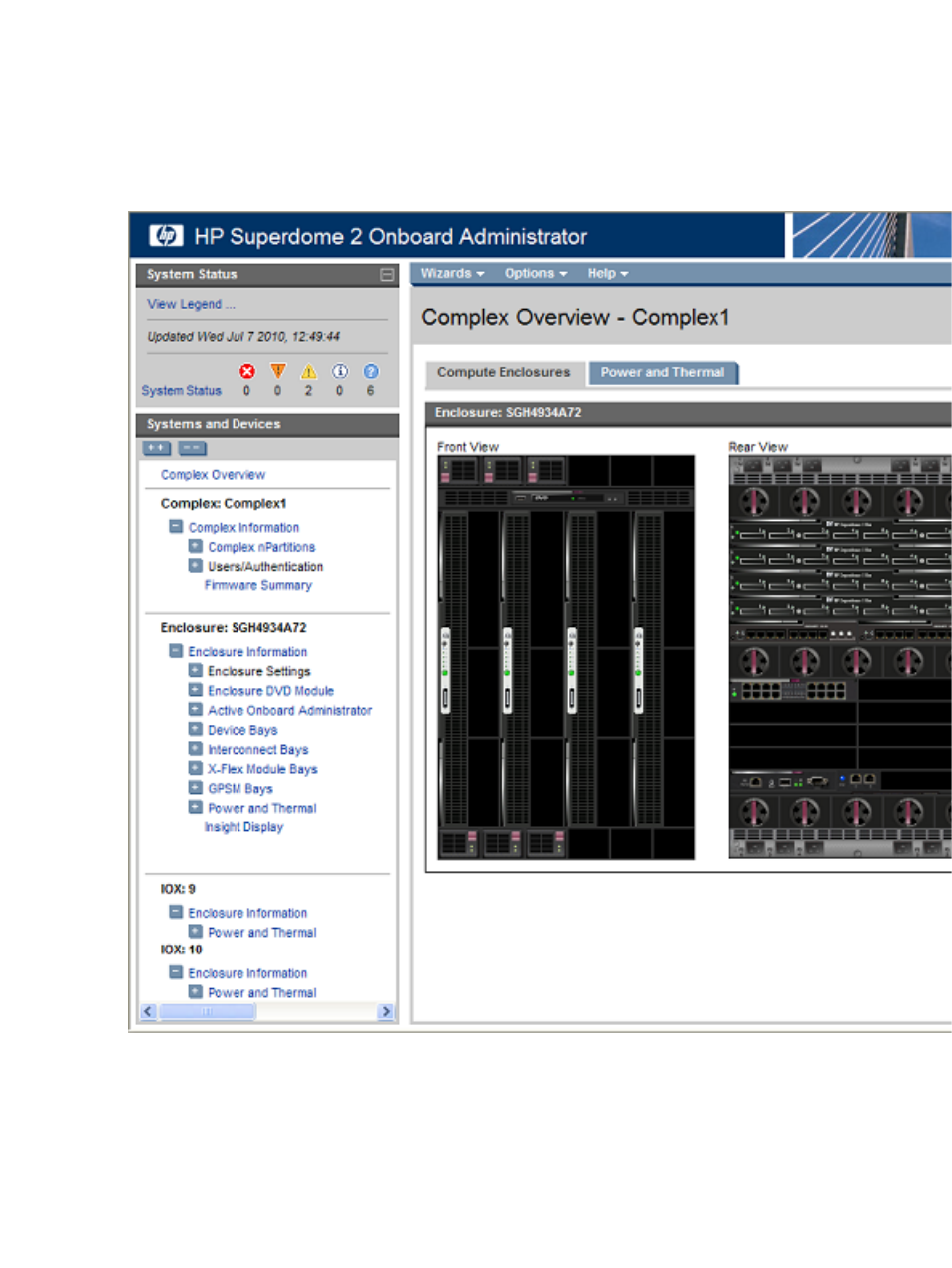Open the Insight Display link
The width and height of the screenshot is (952, 1268).
[243, 827]
